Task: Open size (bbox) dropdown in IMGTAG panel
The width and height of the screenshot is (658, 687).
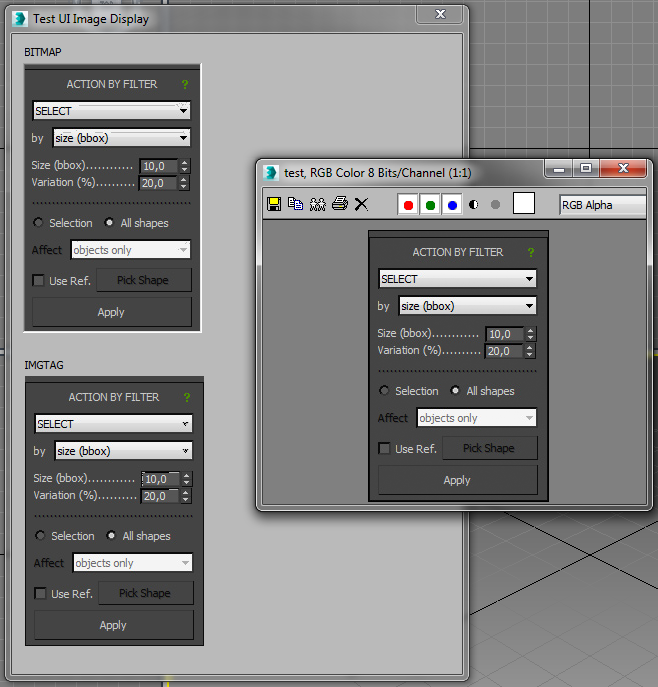Action: [124, 451]
